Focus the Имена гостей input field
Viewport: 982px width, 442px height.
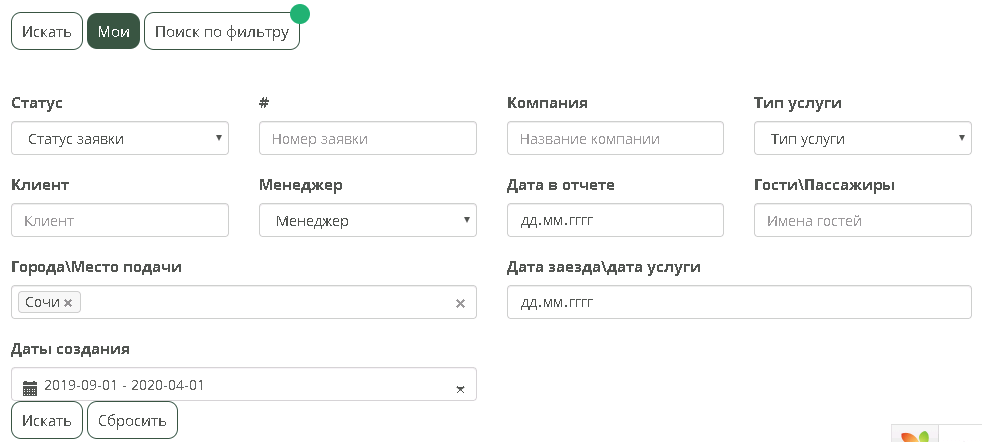[862, 221]
